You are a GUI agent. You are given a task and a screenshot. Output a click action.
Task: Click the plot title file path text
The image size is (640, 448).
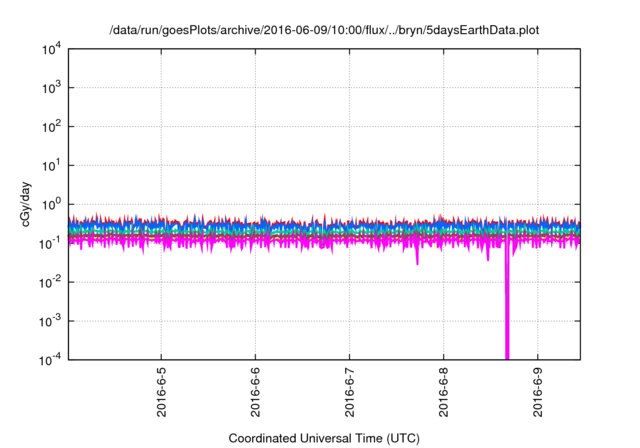coord(324,30)
